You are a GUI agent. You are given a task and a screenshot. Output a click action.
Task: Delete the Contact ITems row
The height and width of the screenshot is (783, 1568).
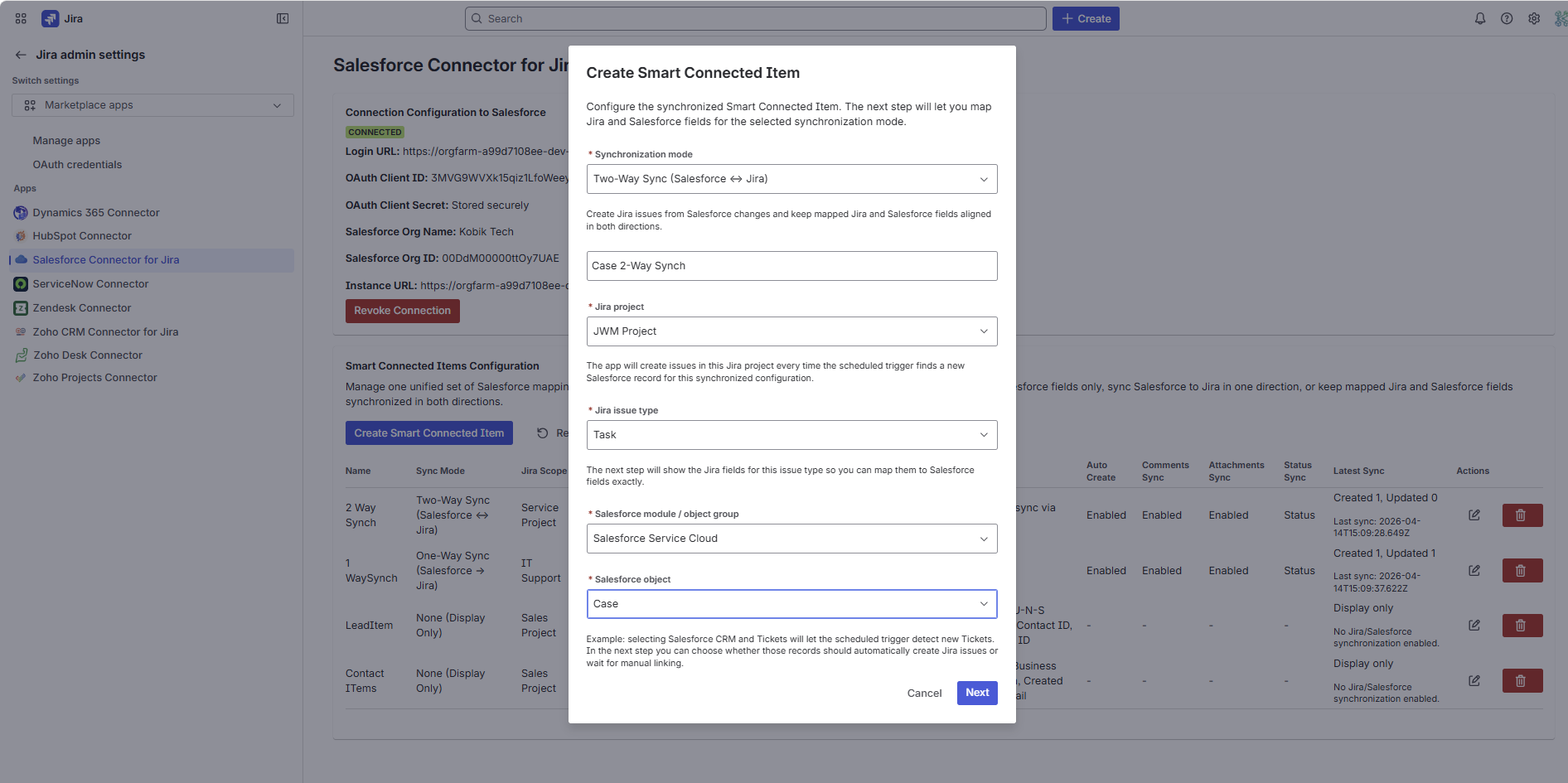(1522, 681)
